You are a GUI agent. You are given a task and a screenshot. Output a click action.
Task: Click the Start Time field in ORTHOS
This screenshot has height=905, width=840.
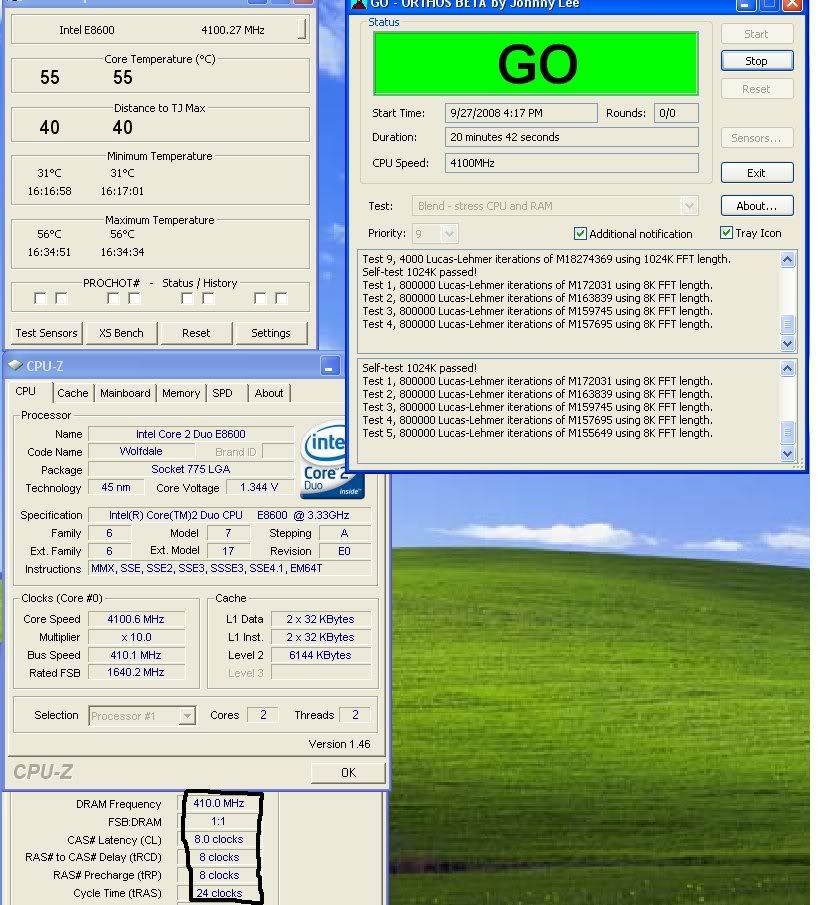521,113
